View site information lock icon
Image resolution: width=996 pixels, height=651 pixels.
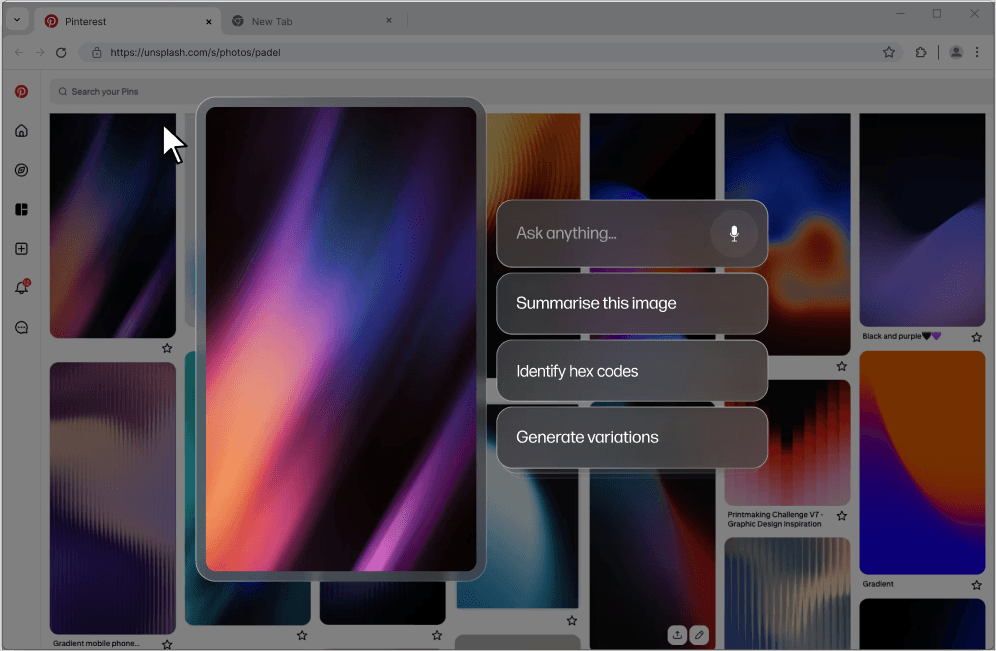coord(97,53)
